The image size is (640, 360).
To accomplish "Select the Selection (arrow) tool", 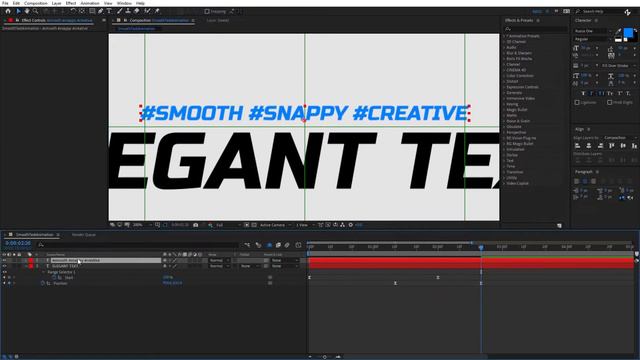I will tap(18, 11).
